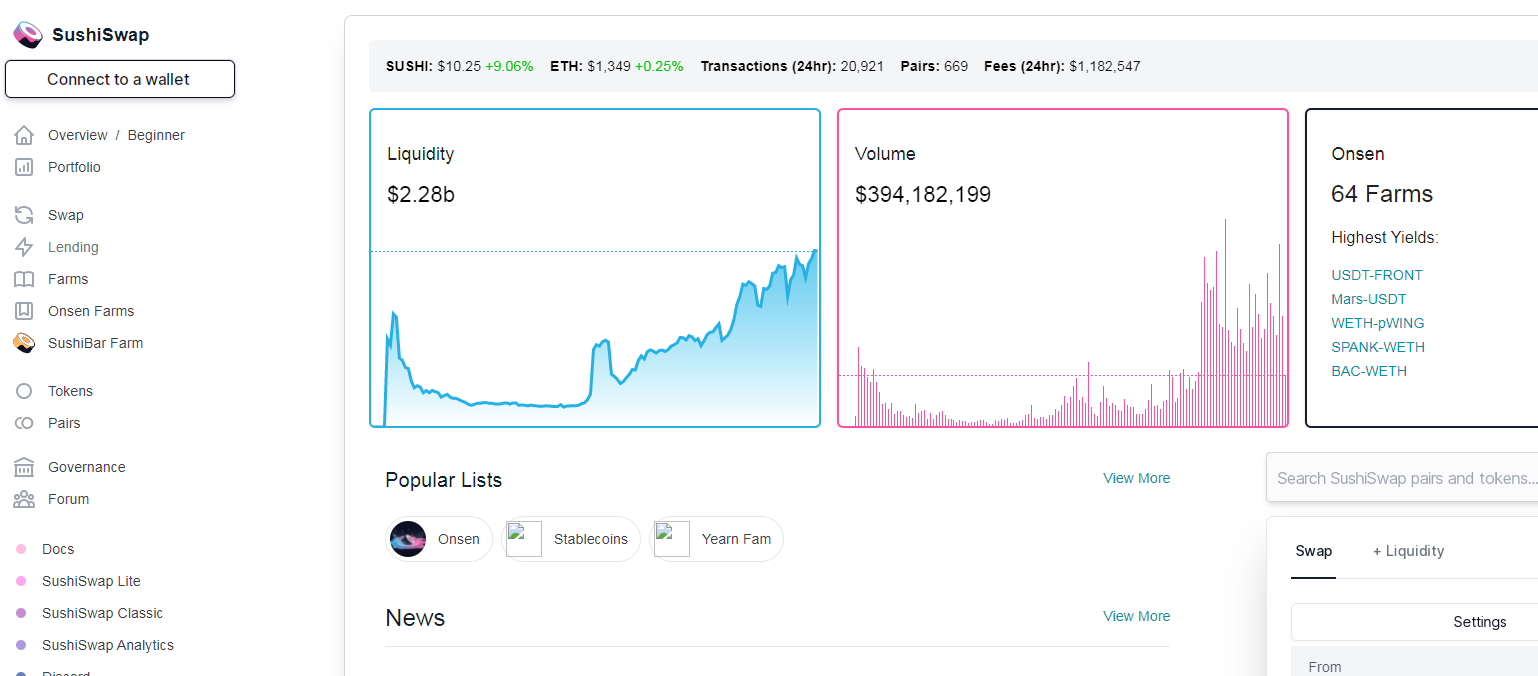Open Forum via the people icon

tap(24, 499)
